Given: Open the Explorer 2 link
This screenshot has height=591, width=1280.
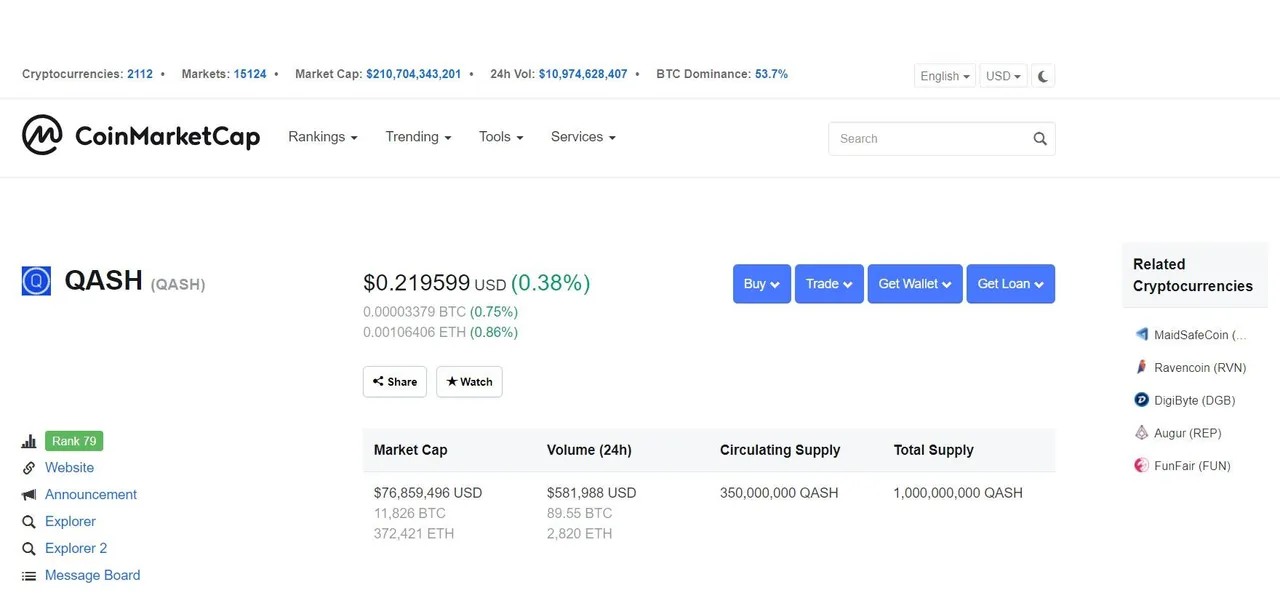Looking at the screenshot, I should 76,549.
